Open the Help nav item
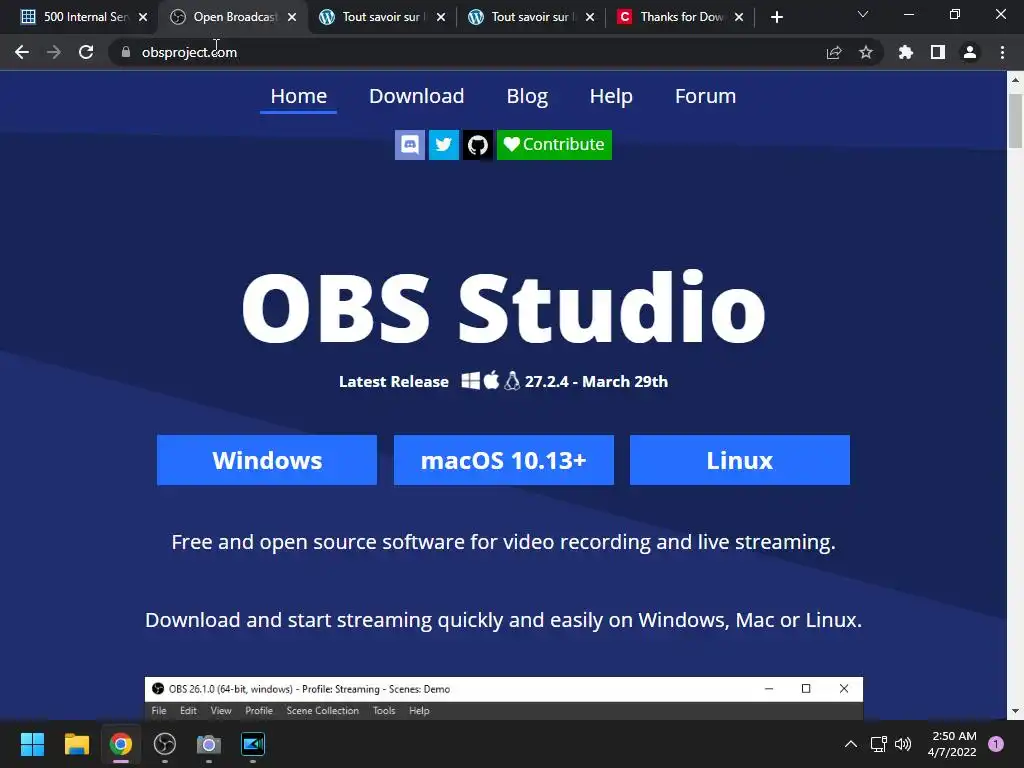 click(x=611, y=96)
